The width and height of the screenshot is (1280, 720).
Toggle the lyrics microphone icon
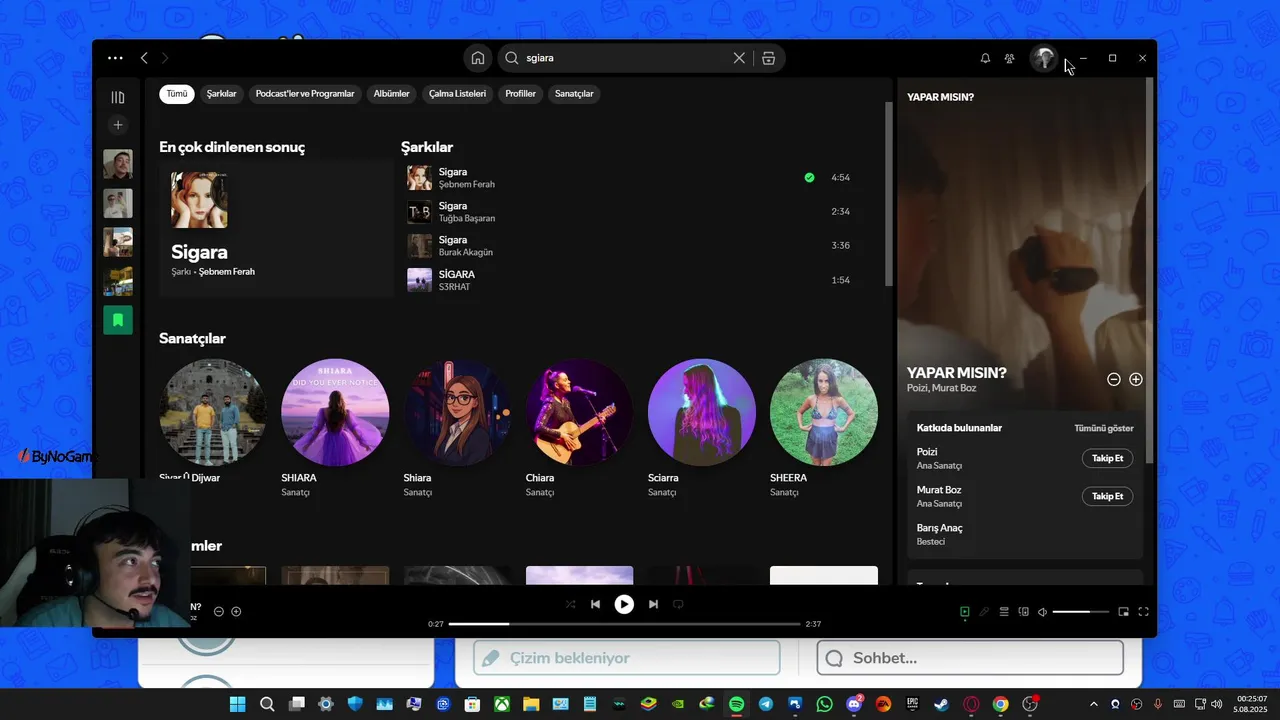(x=984, y=611)
